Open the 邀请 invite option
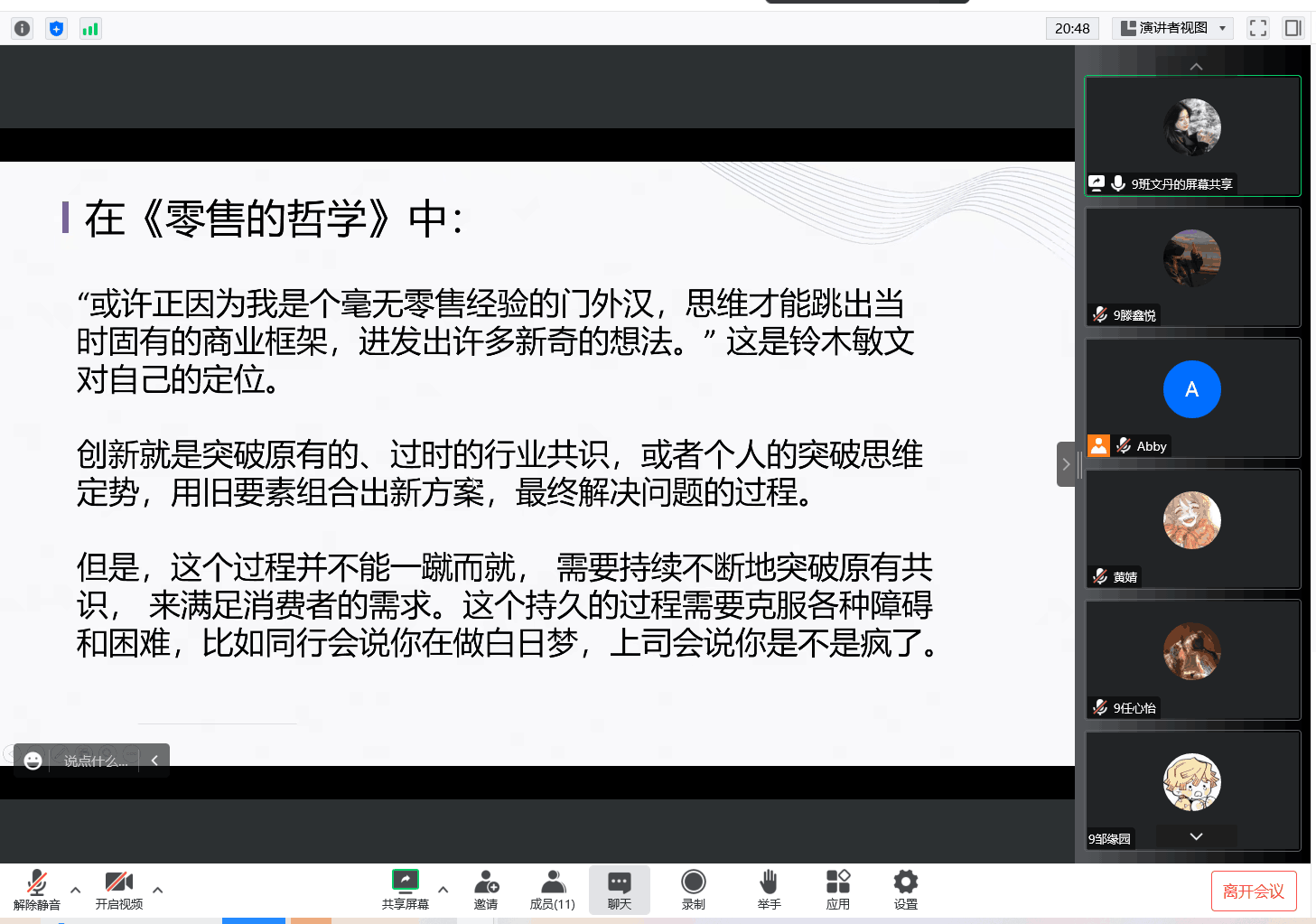 (486, 889)
